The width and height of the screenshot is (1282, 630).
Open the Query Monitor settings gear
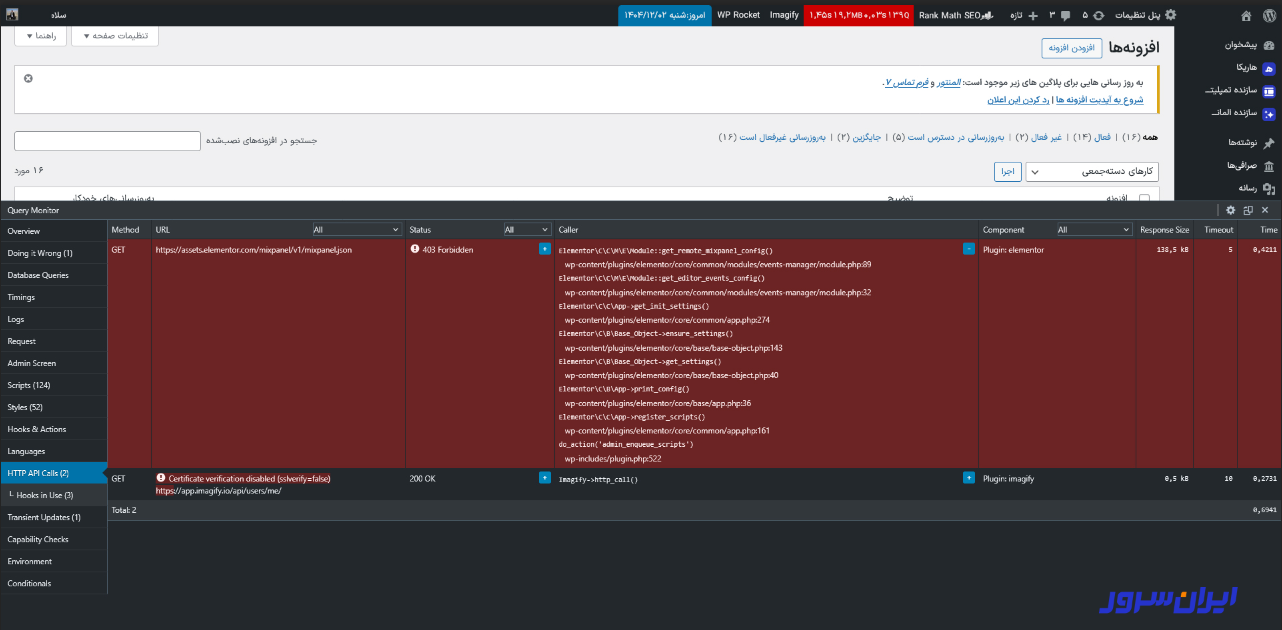pos(1231,210)
